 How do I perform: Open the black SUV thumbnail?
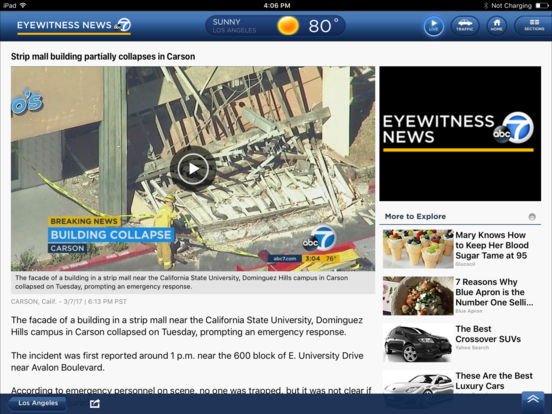[418, 343]
